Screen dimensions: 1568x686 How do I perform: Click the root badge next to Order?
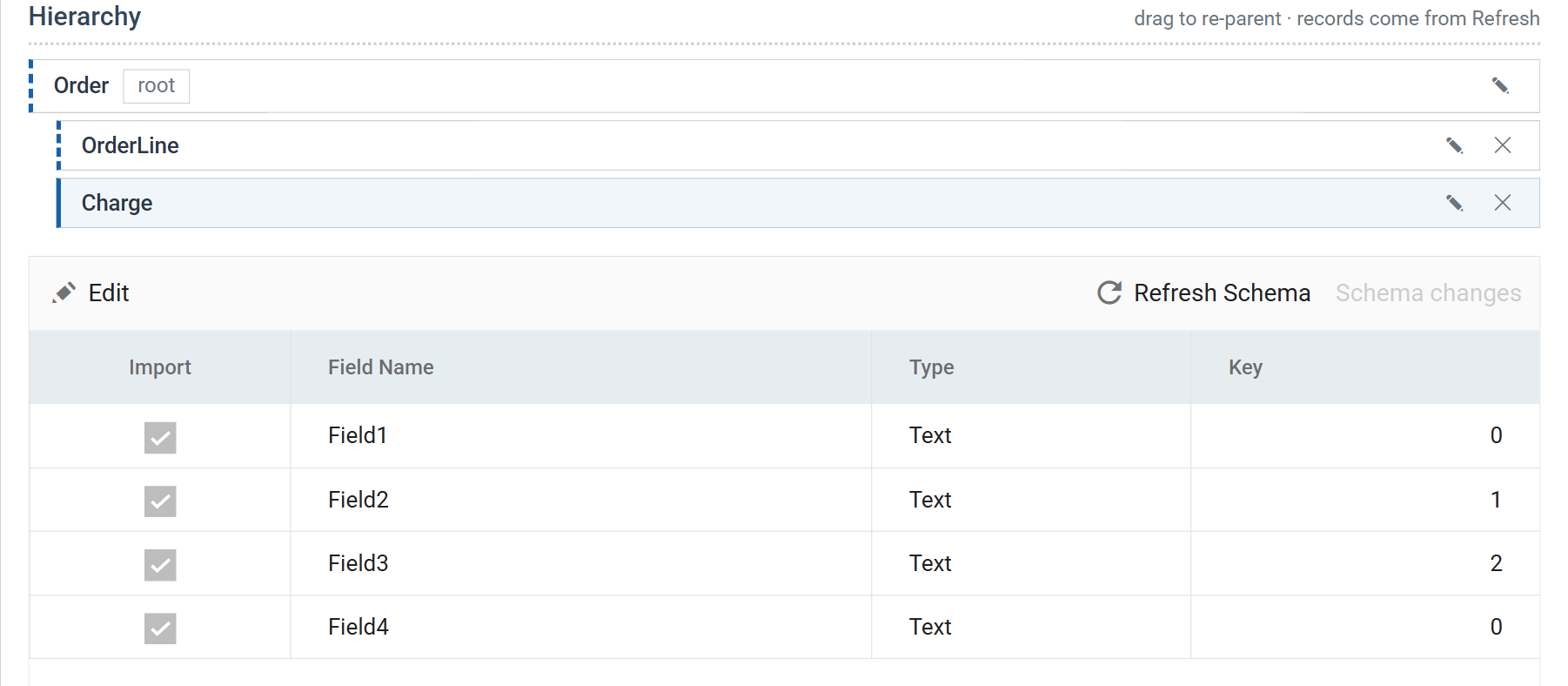click(x=157, y=86)
